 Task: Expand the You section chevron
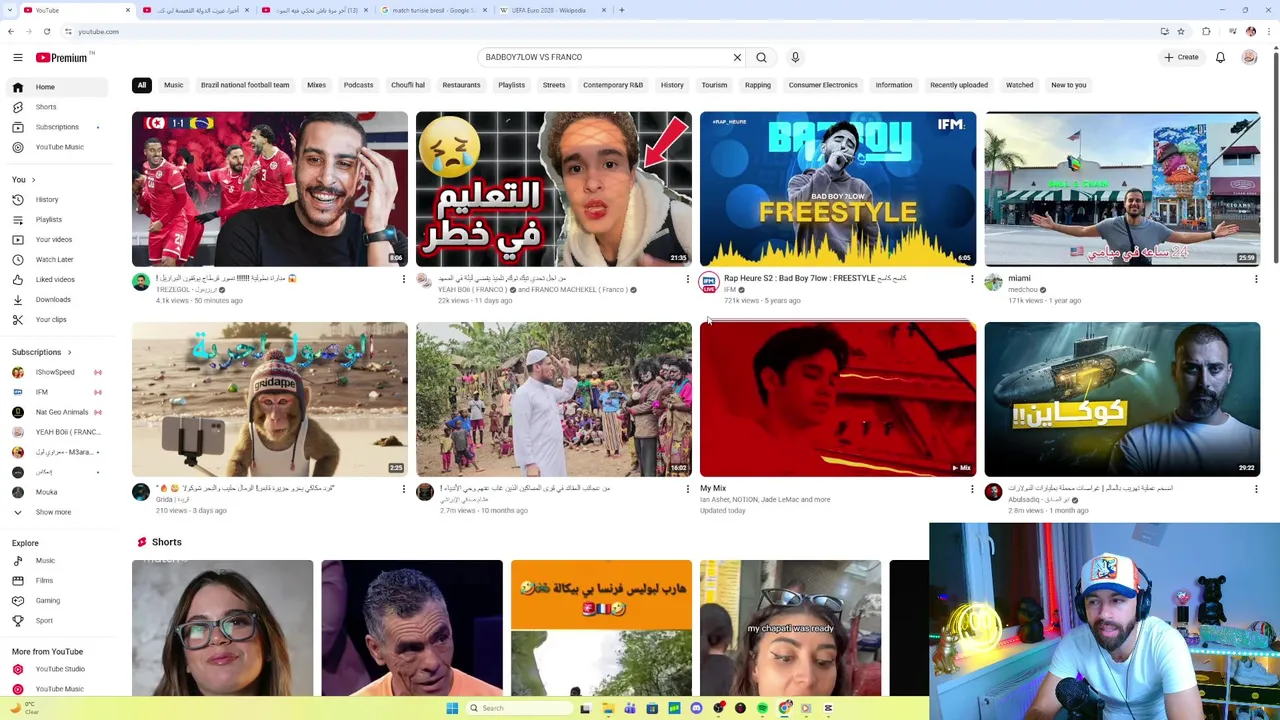tap(33, 180)
